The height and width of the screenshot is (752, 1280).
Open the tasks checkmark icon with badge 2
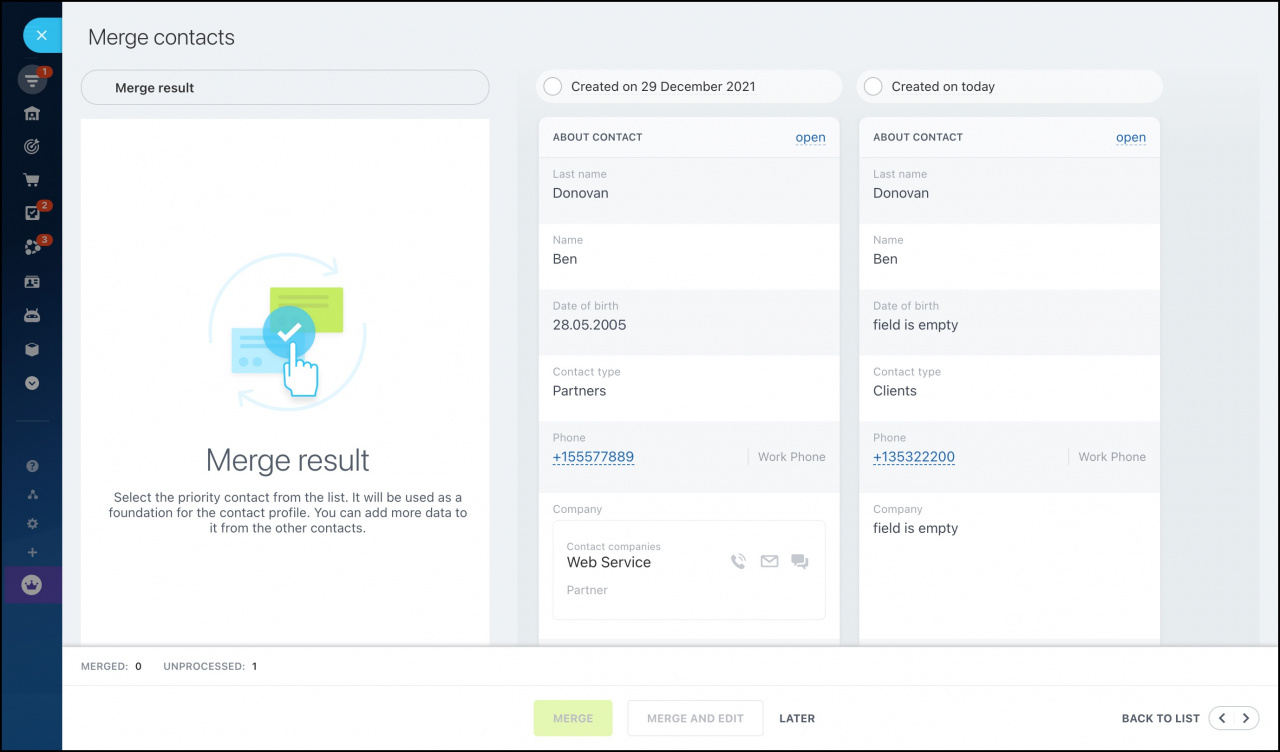pyautogui.click(x=32, y=213)
